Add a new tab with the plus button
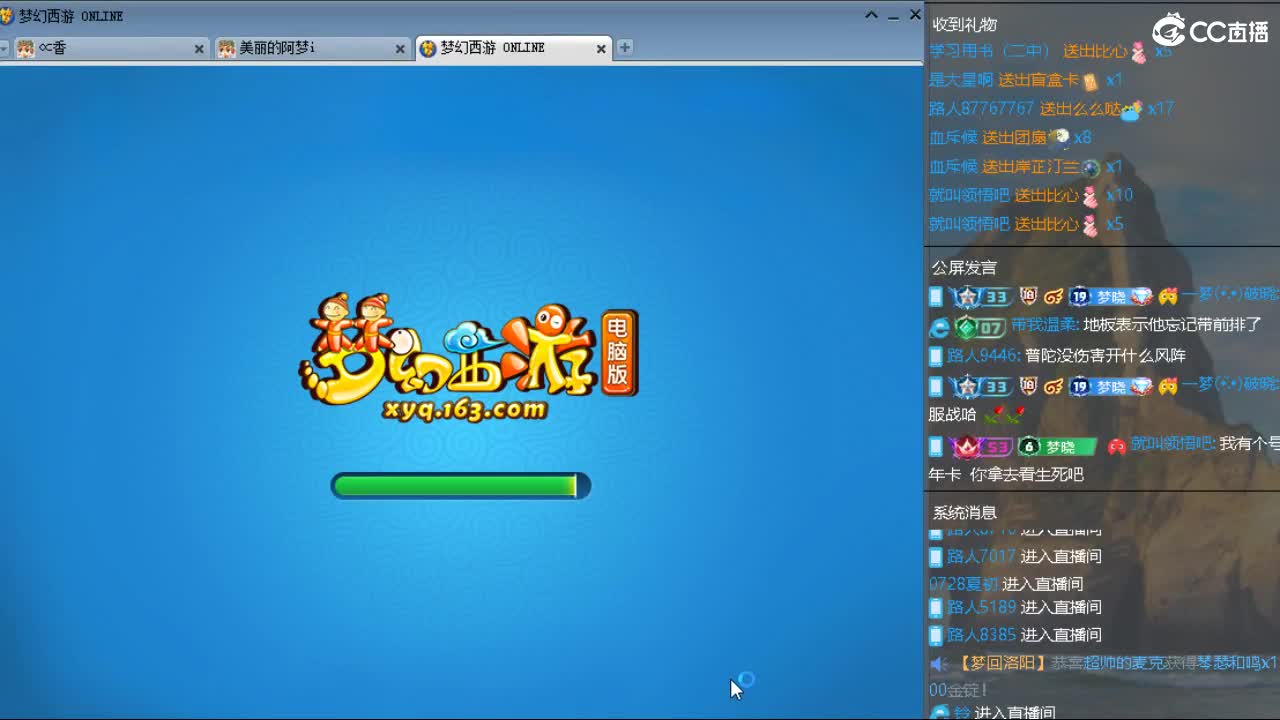1280x720 pixels. point(625,47)
